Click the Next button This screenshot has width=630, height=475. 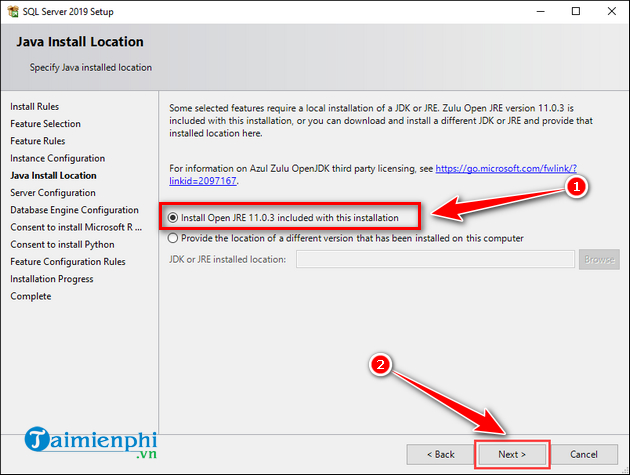tap(512, 455)
